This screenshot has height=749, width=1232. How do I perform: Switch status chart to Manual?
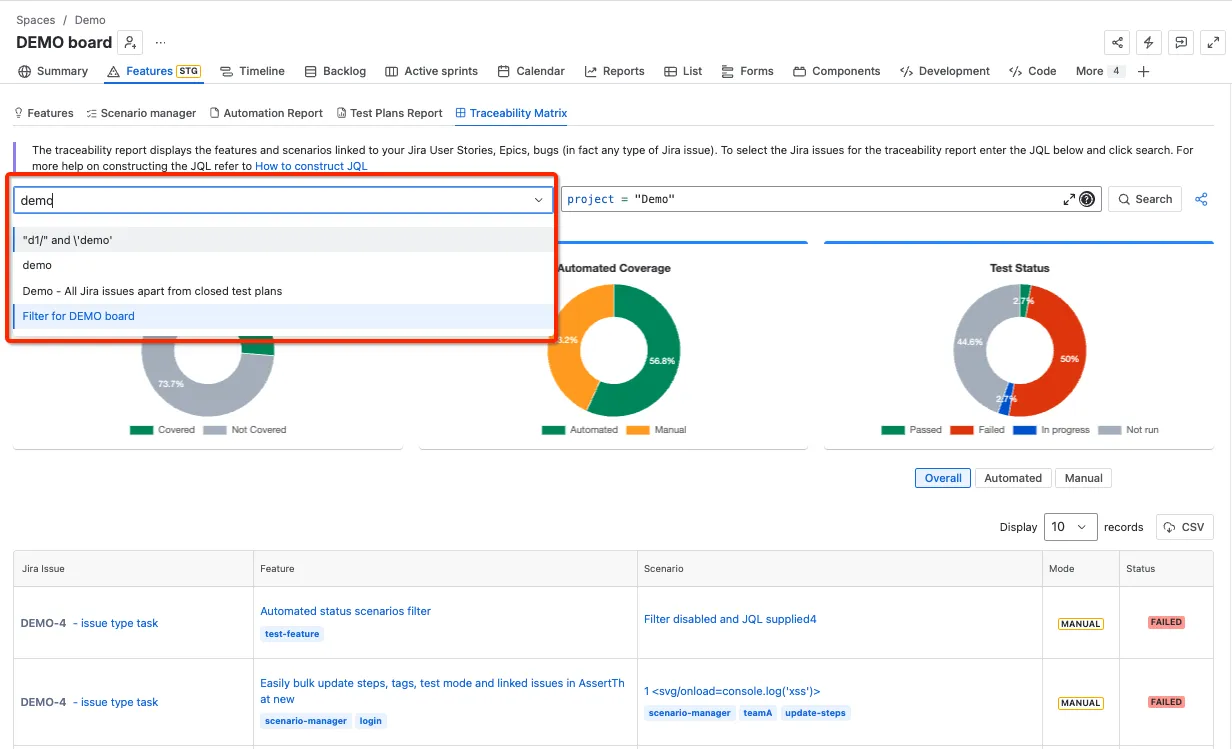pyautogui.click(x=1083, y=478)
